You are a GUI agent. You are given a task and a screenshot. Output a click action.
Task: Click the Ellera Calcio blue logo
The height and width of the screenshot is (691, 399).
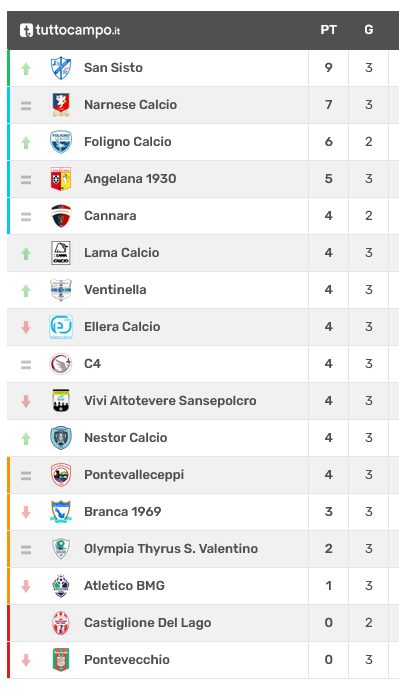point(61,327)
